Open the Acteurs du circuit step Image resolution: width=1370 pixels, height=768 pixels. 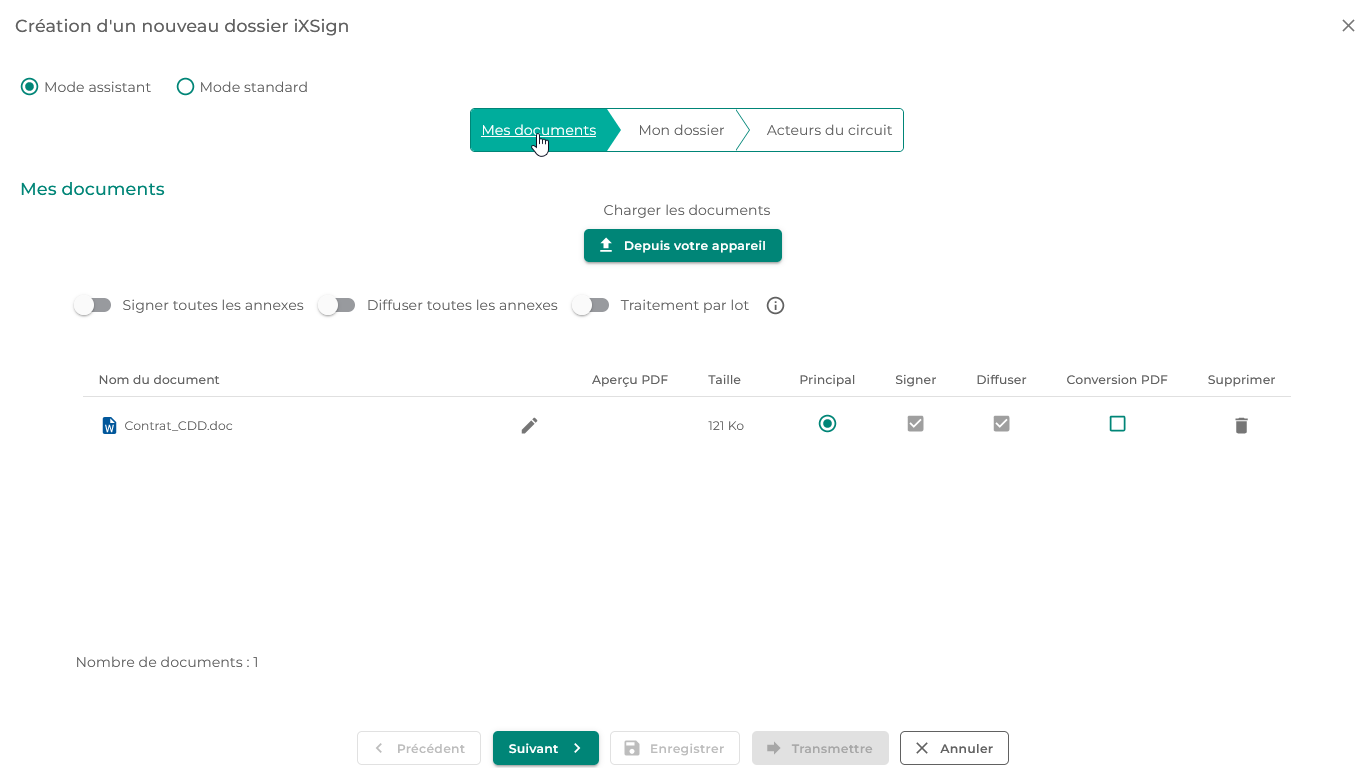(829, 130)
